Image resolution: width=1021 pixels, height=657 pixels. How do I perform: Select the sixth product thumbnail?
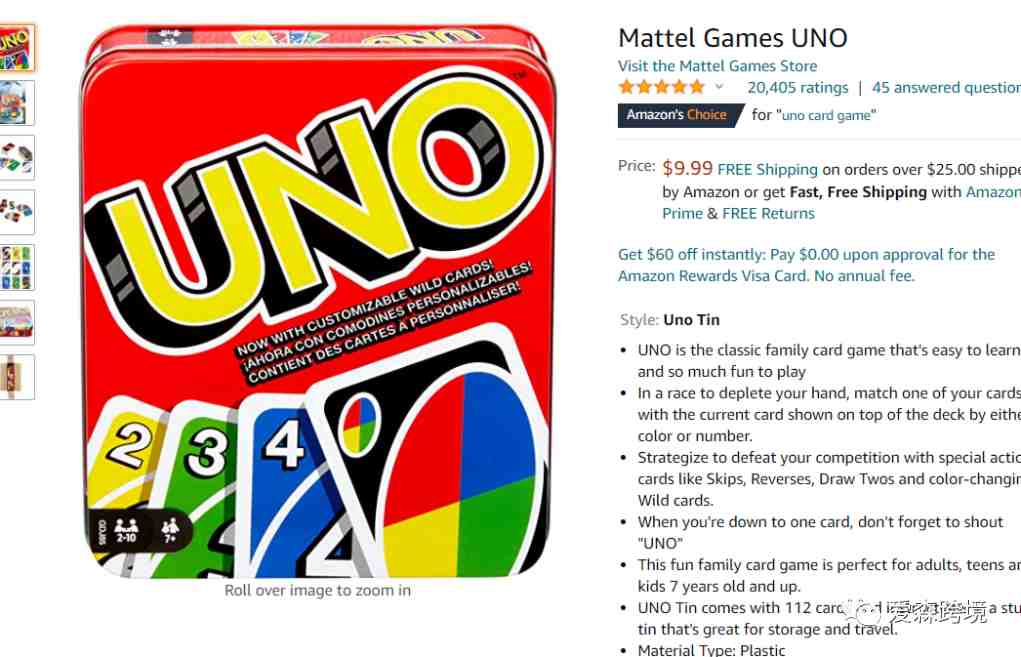[x=16, y=322]
